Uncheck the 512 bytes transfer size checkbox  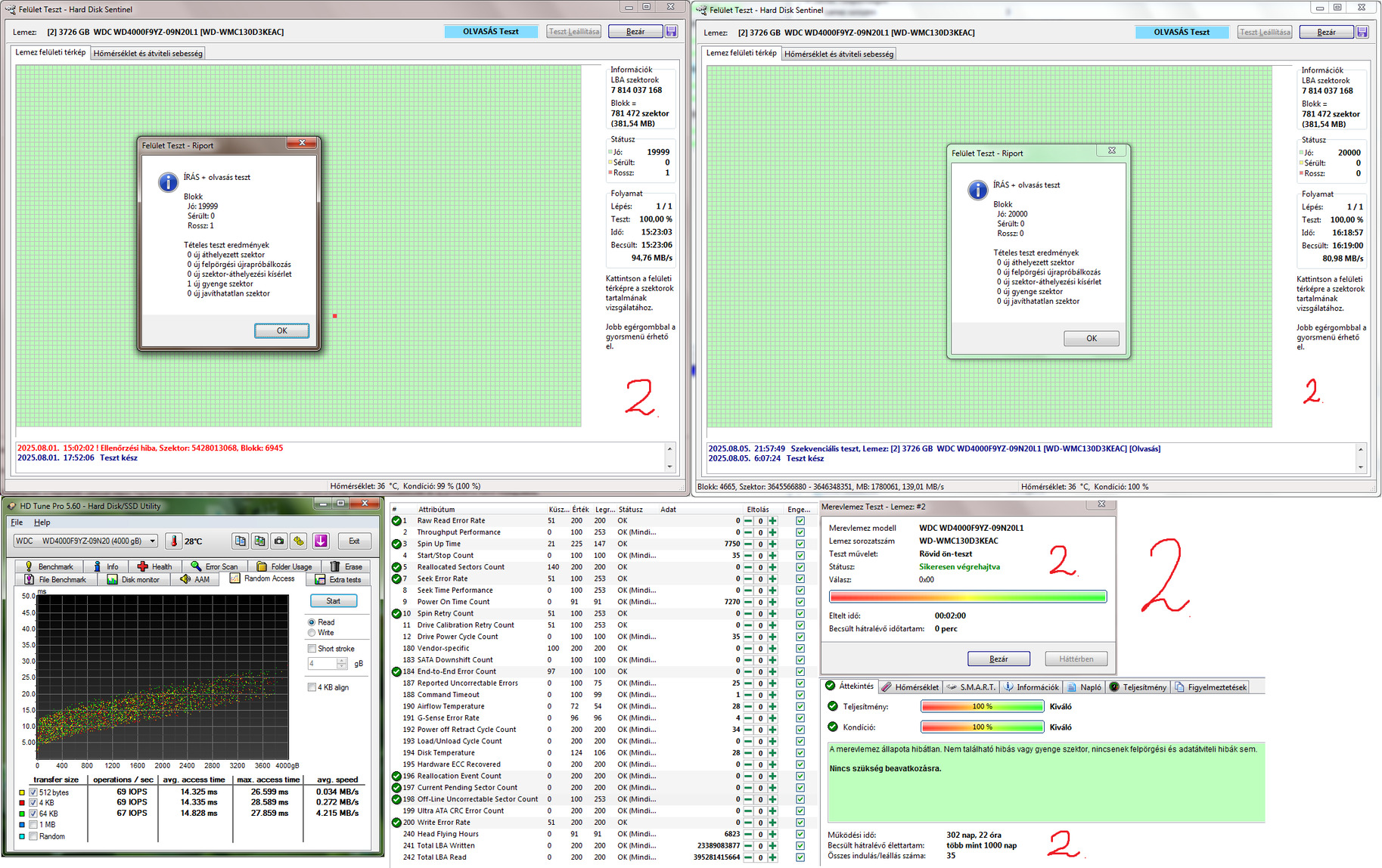(33, 792)
